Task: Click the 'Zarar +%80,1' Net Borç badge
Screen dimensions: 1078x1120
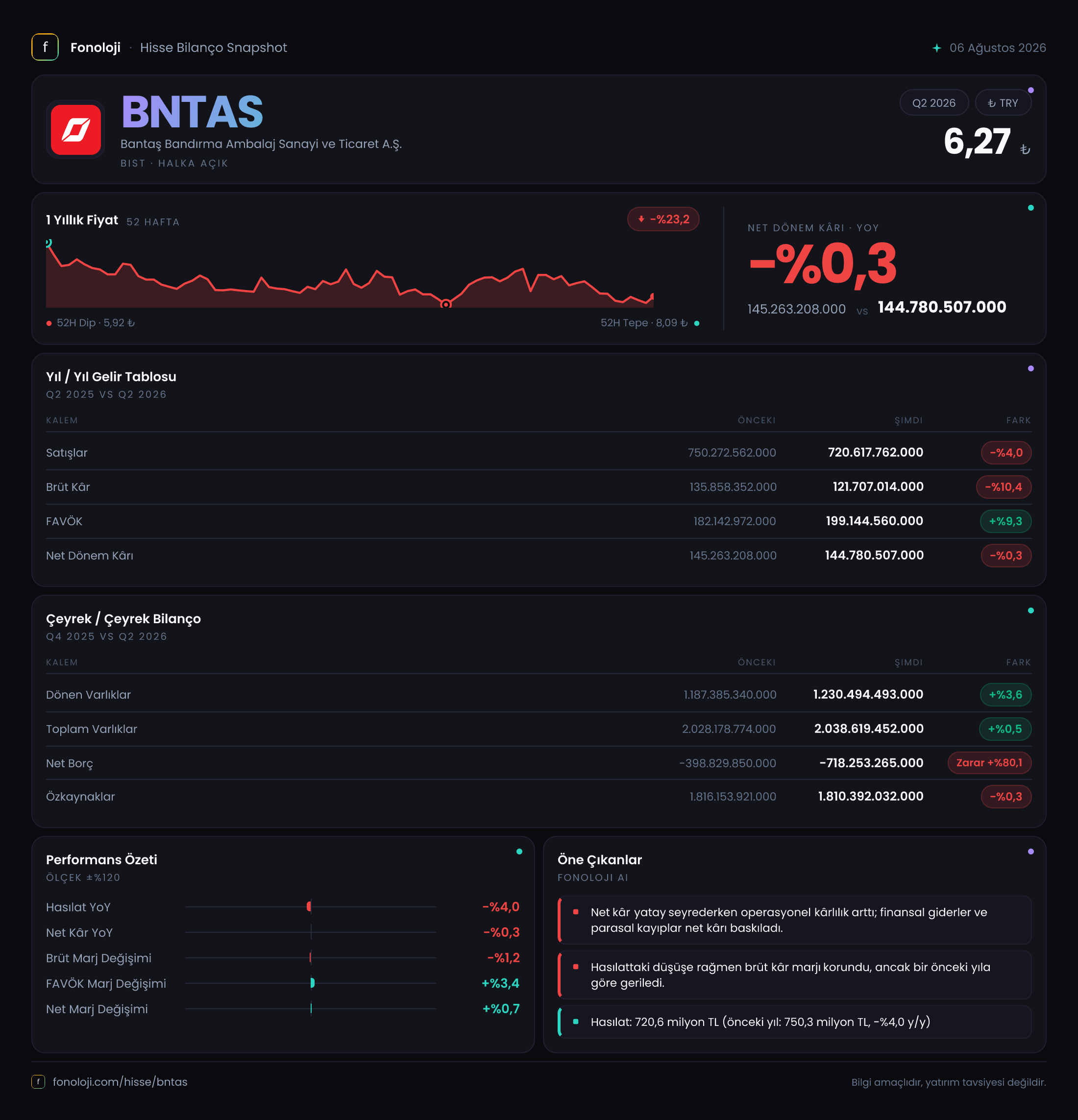Action: tap(989, 763)
